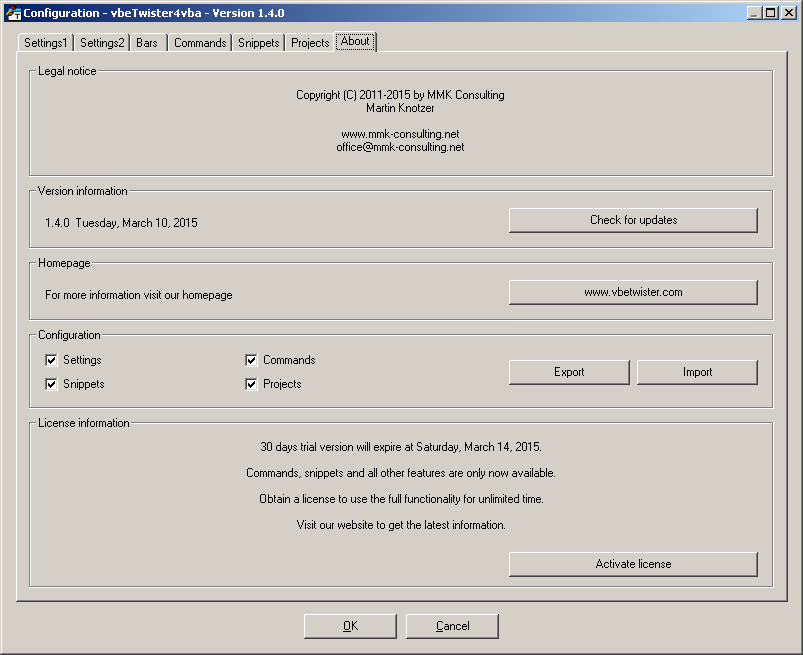
Task: Go to the Bars tab
Action: tap(147, 43)
